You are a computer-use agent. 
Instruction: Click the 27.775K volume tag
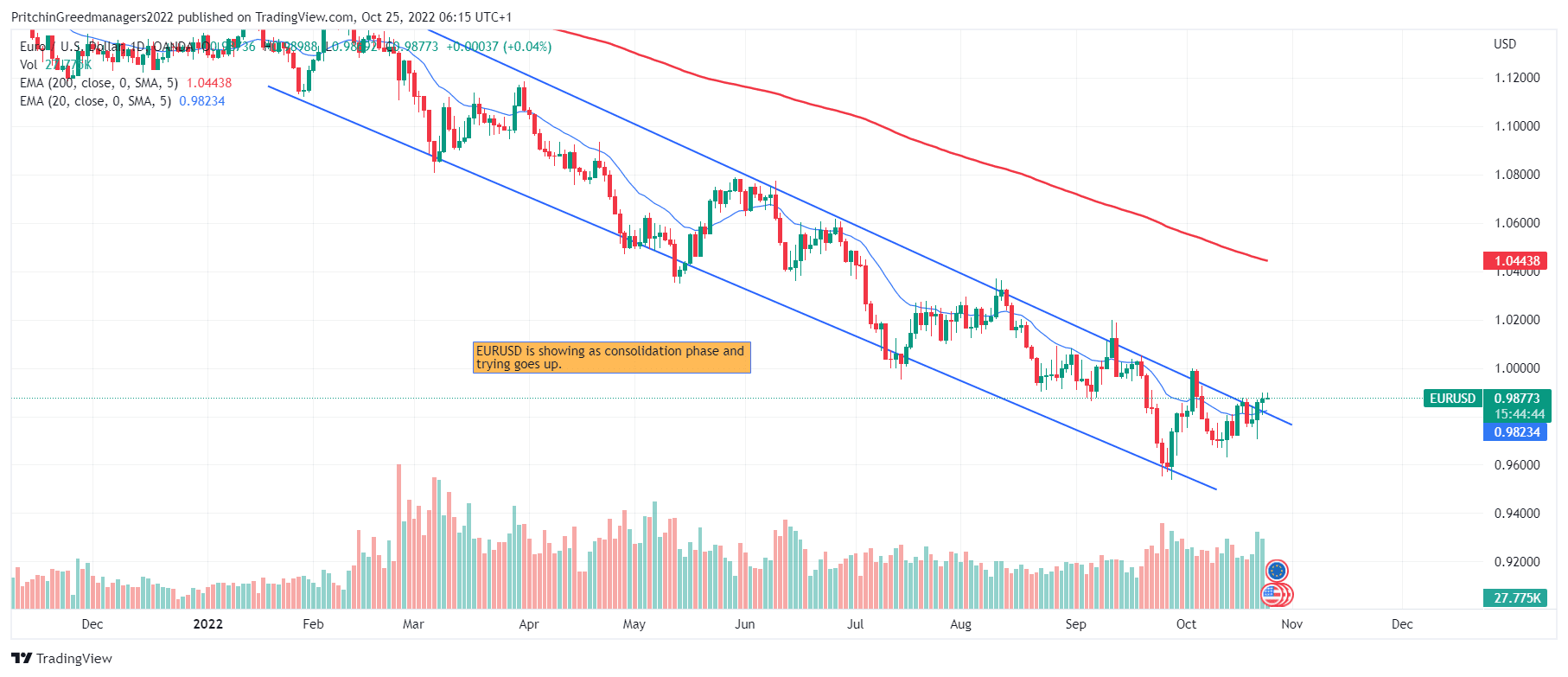tap(1514, 597)
